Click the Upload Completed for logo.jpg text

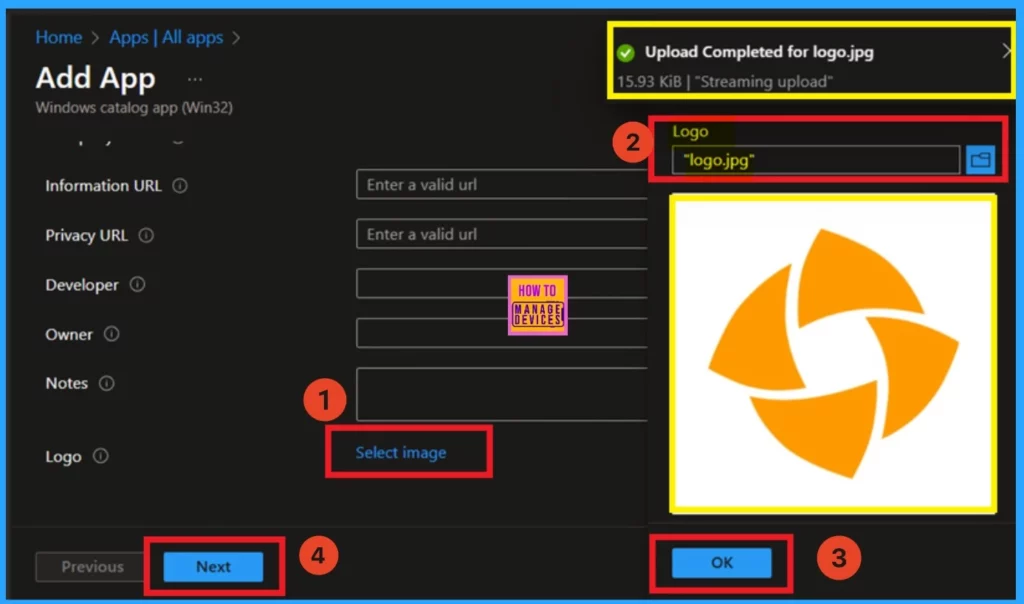pos(759,52)
